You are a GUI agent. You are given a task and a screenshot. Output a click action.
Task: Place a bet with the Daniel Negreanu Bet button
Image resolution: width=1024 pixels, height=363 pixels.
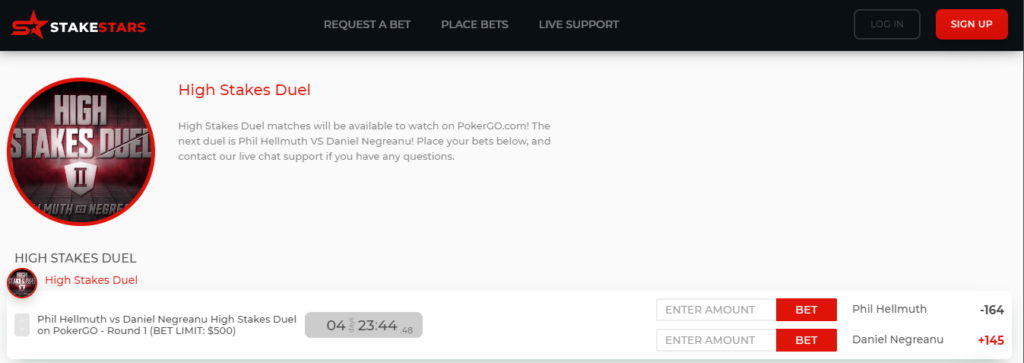click(x=807, y=340)
